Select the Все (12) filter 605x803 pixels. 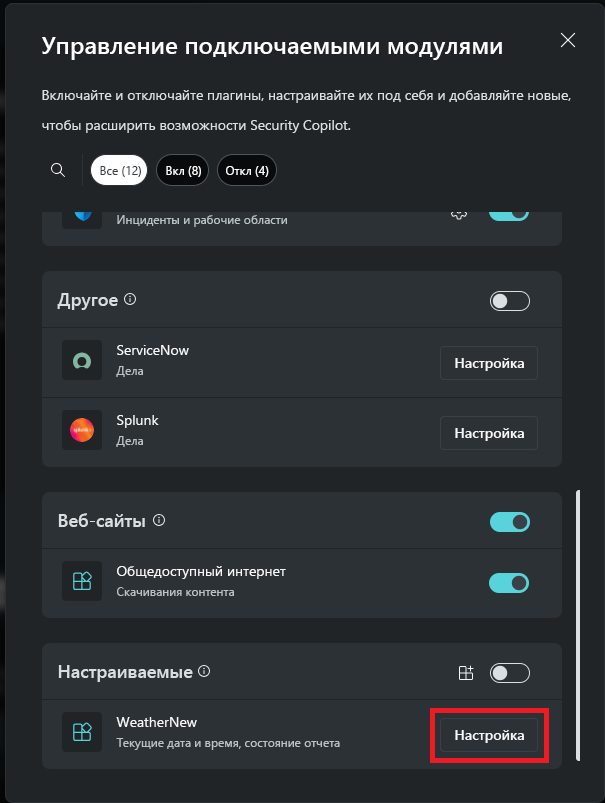tap(119, 169)
